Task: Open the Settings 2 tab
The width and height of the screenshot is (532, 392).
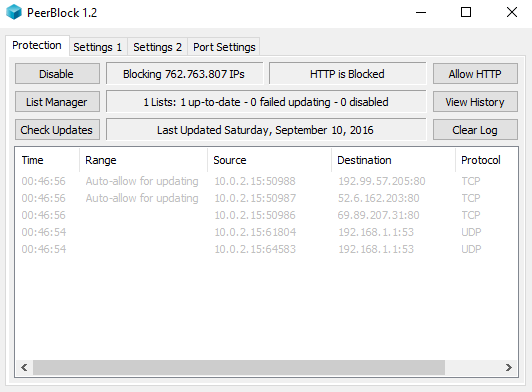Action: (x=157, y=47)
